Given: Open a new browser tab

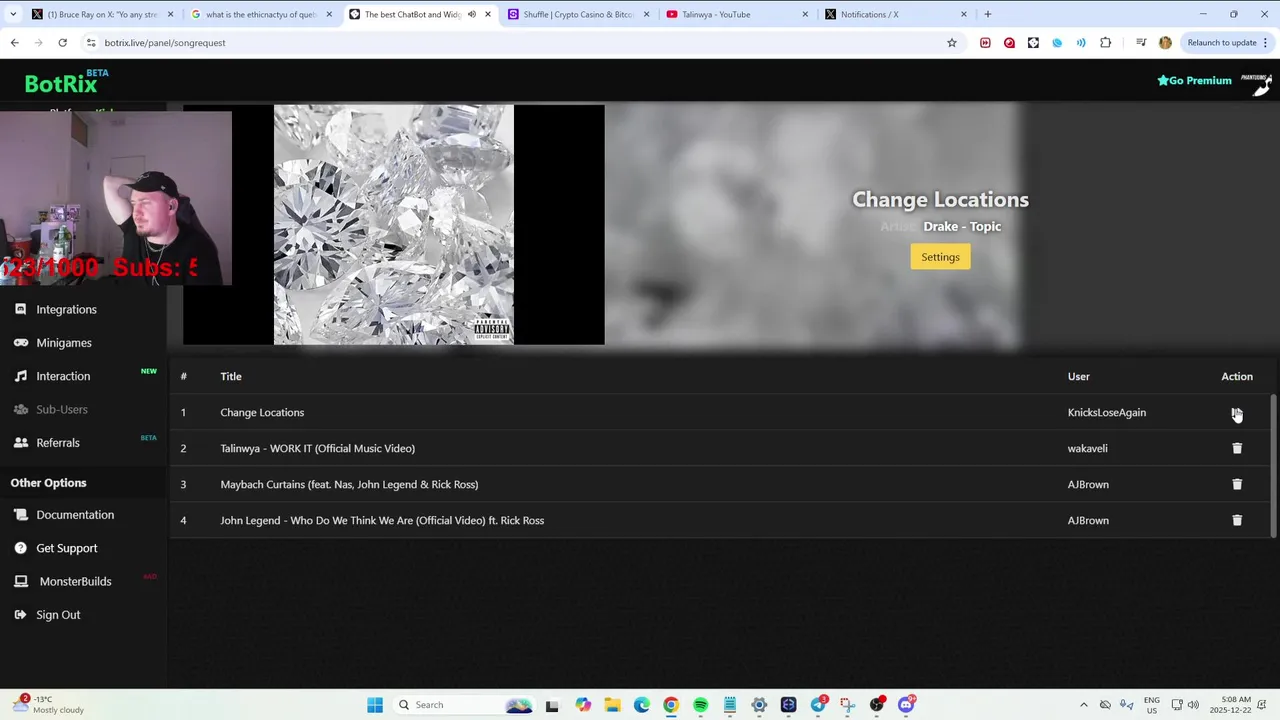Looking at the screenshot, I should pos(988,14).
